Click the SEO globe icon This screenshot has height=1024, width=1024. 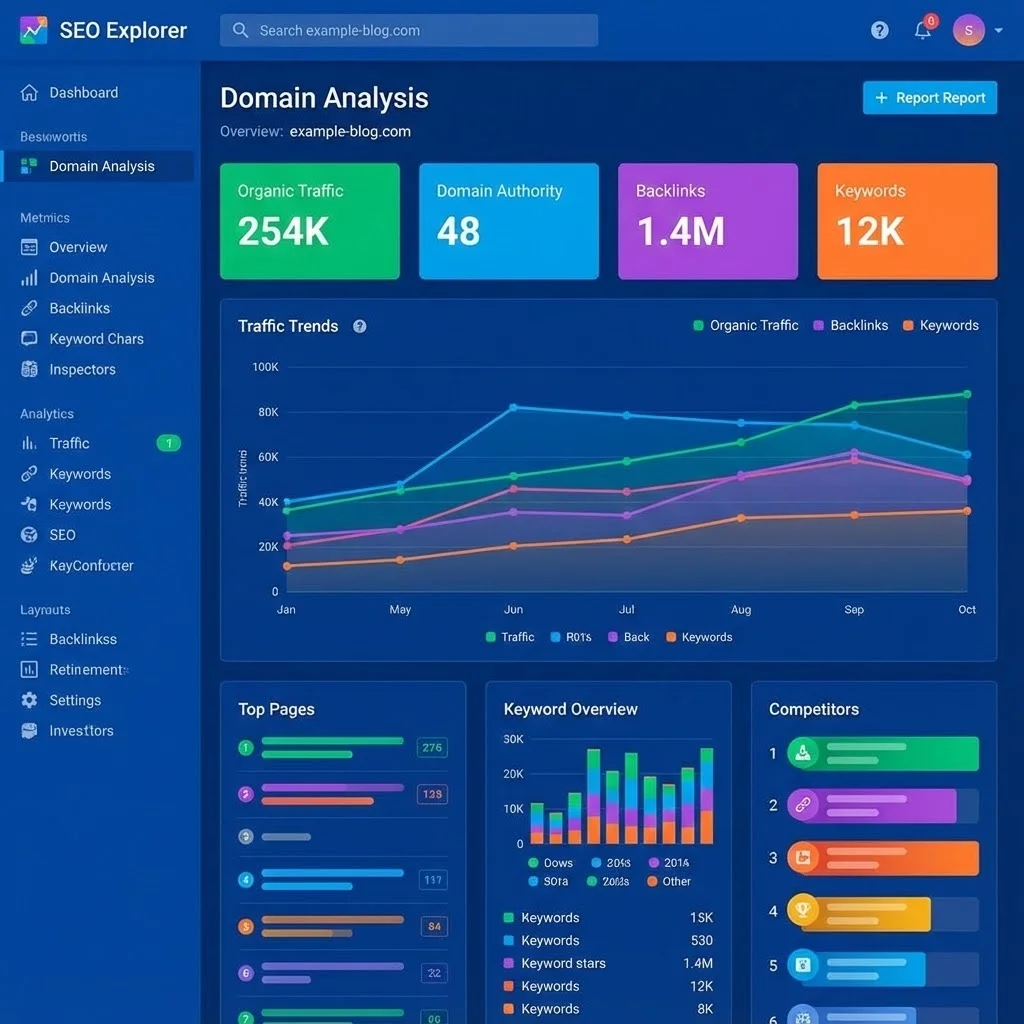click(x=29, y=535)
